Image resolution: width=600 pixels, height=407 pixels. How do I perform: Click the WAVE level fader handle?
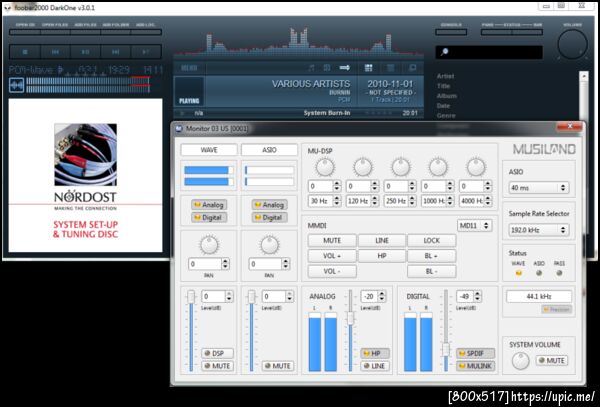point(191,296)
